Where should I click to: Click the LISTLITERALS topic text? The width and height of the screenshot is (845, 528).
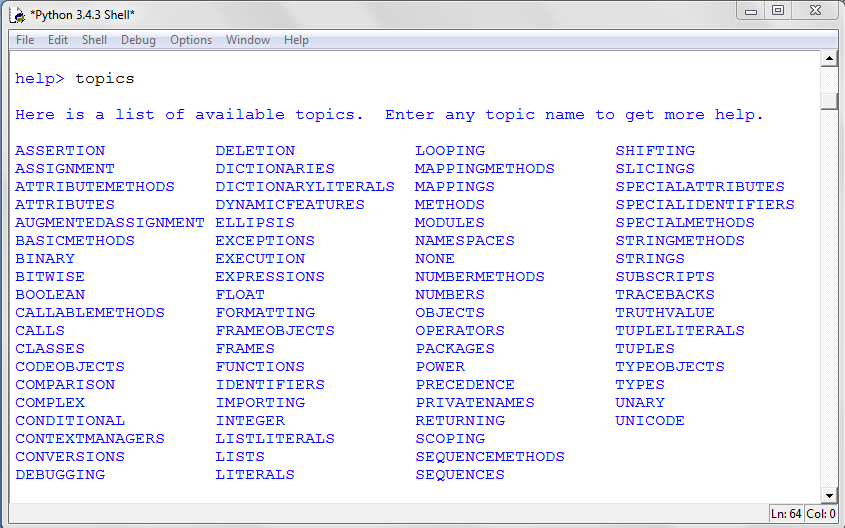pyautogui.click(x=275, y=439)
